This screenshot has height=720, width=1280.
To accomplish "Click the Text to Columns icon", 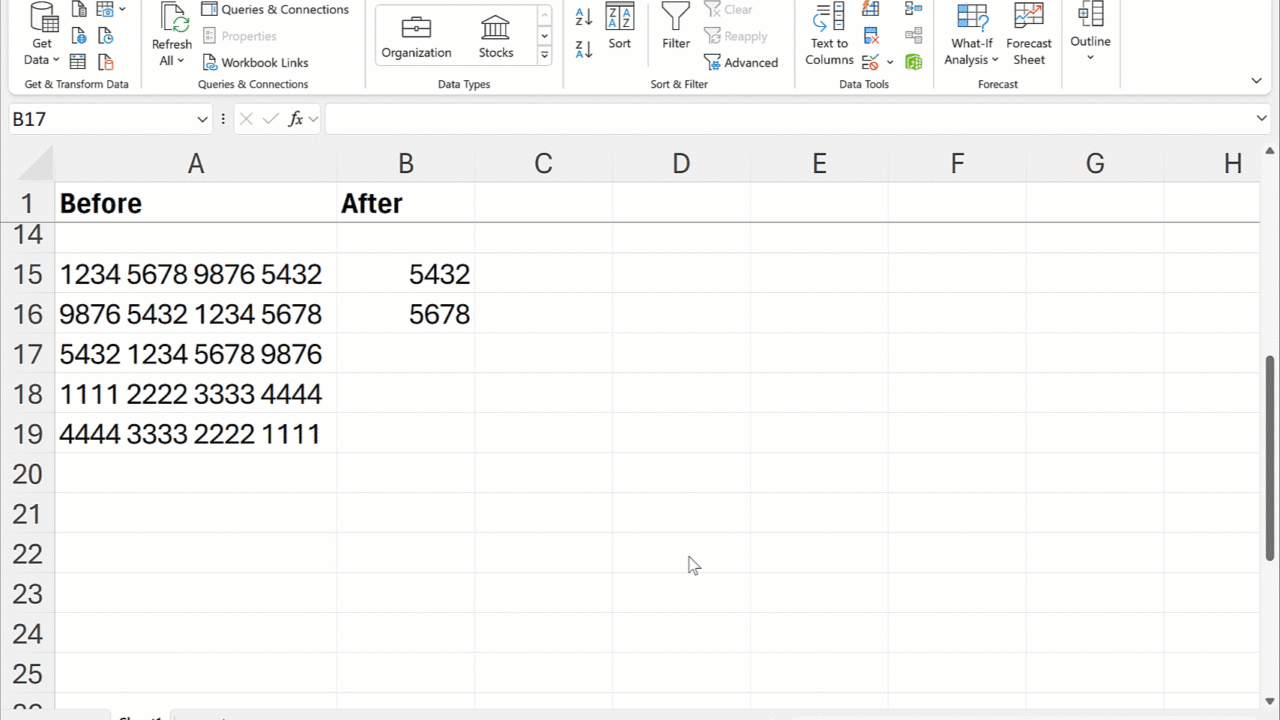I will pos(829,34).
